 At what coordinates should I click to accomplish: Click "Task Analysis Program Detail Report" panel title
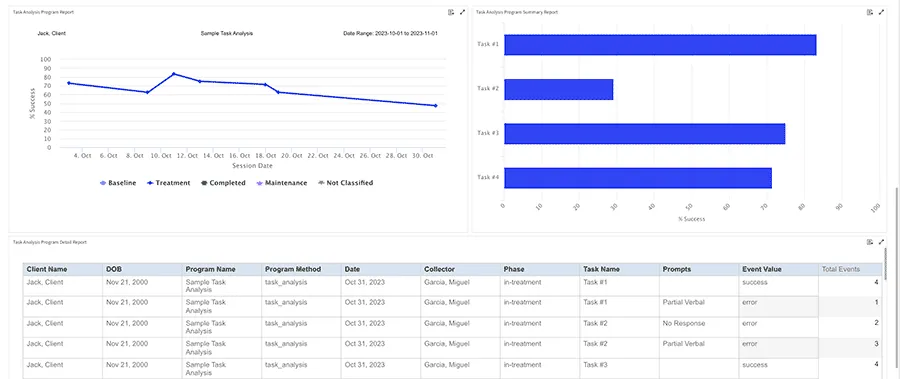pyautogui.click(x=50, y=242)
